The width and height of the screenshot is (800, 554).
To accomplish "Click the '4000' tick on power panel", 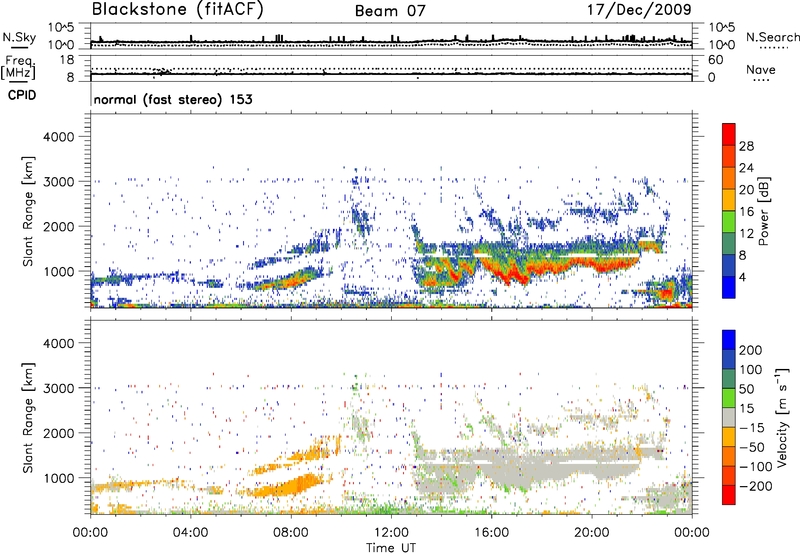I will point(58,137).
